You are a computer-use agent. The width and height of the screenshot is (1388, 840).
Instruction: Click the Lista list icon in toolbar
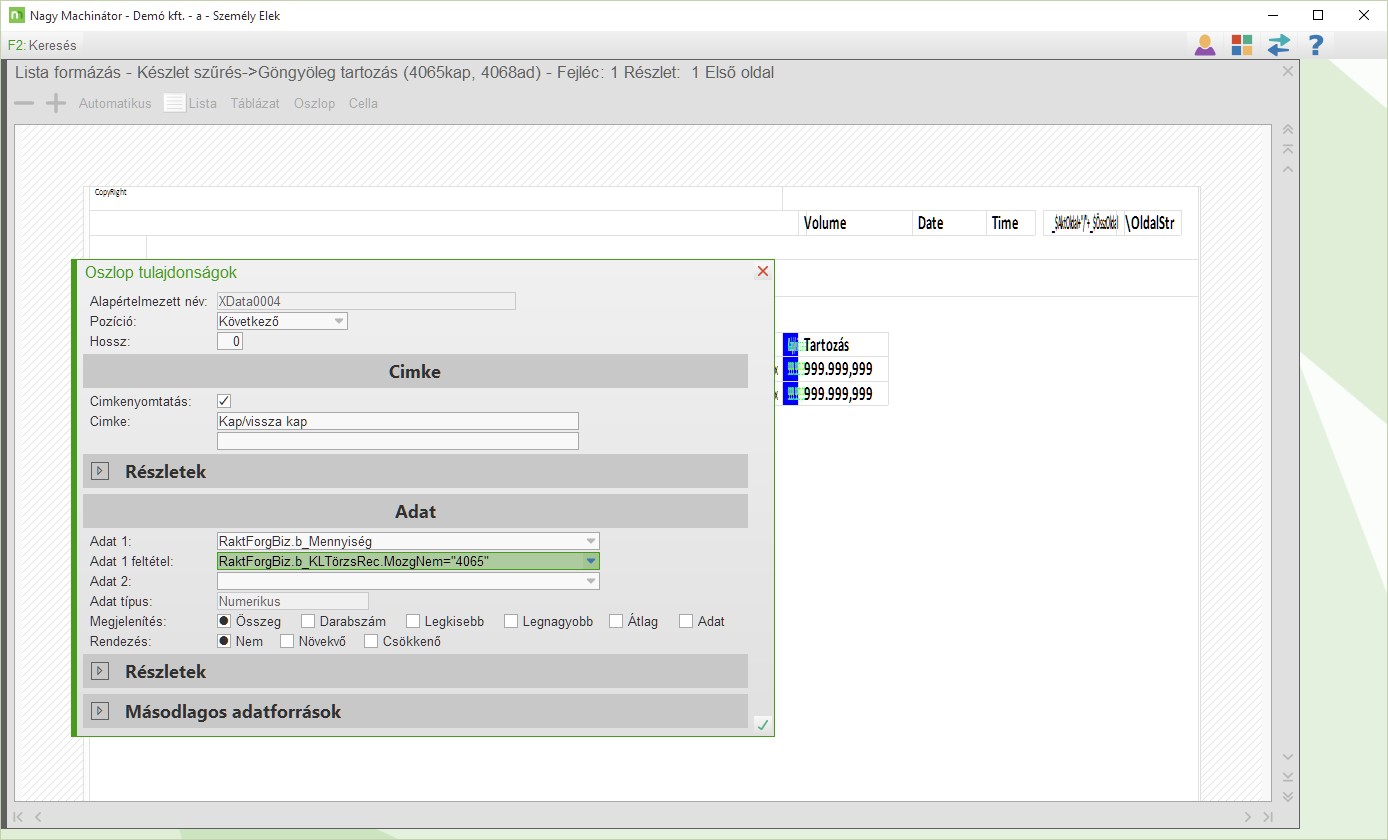(x=175, y=103)
